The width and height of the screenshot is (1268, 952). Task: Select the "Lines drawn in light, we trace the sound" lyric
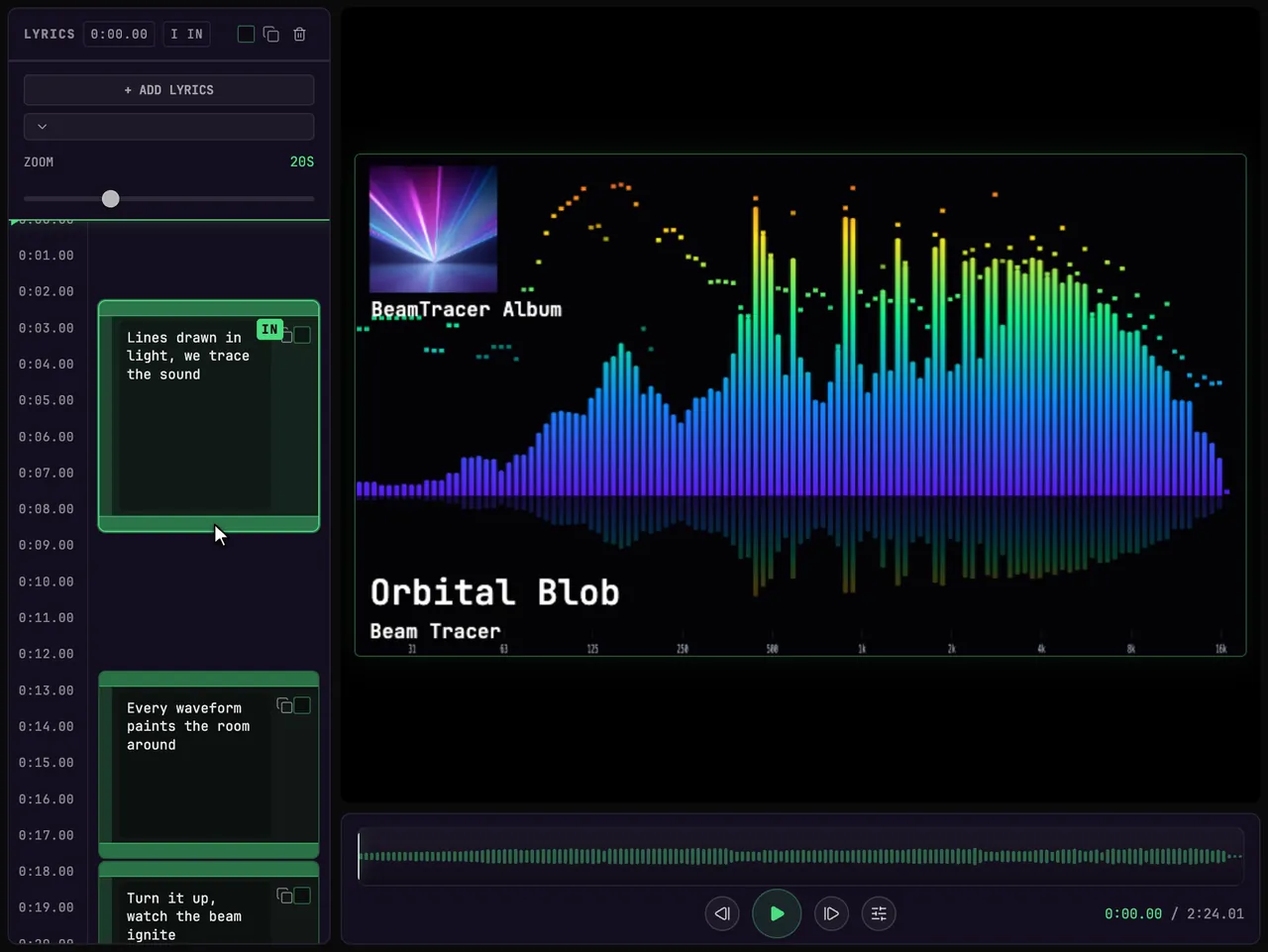point(188,356)
